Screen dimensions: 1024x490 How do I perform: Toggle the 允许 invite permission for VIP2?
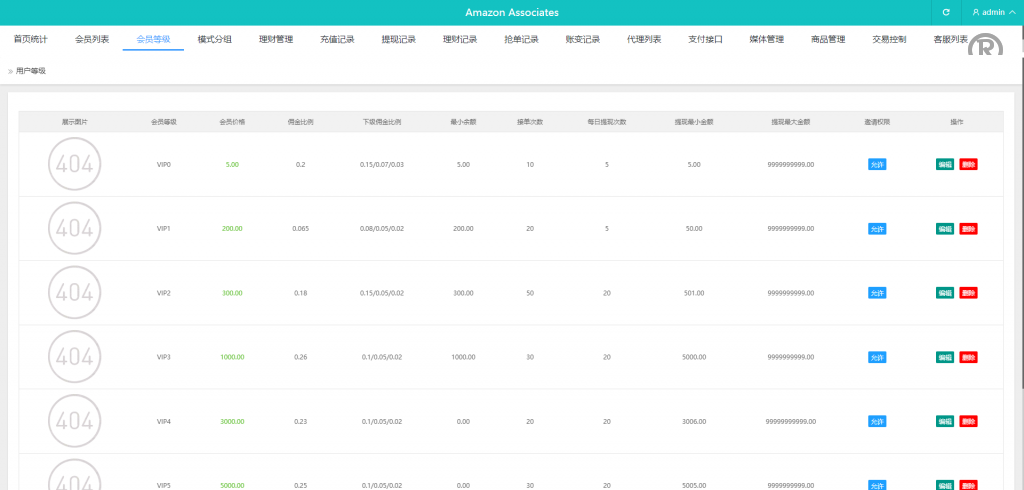click(x=877, y=293)
